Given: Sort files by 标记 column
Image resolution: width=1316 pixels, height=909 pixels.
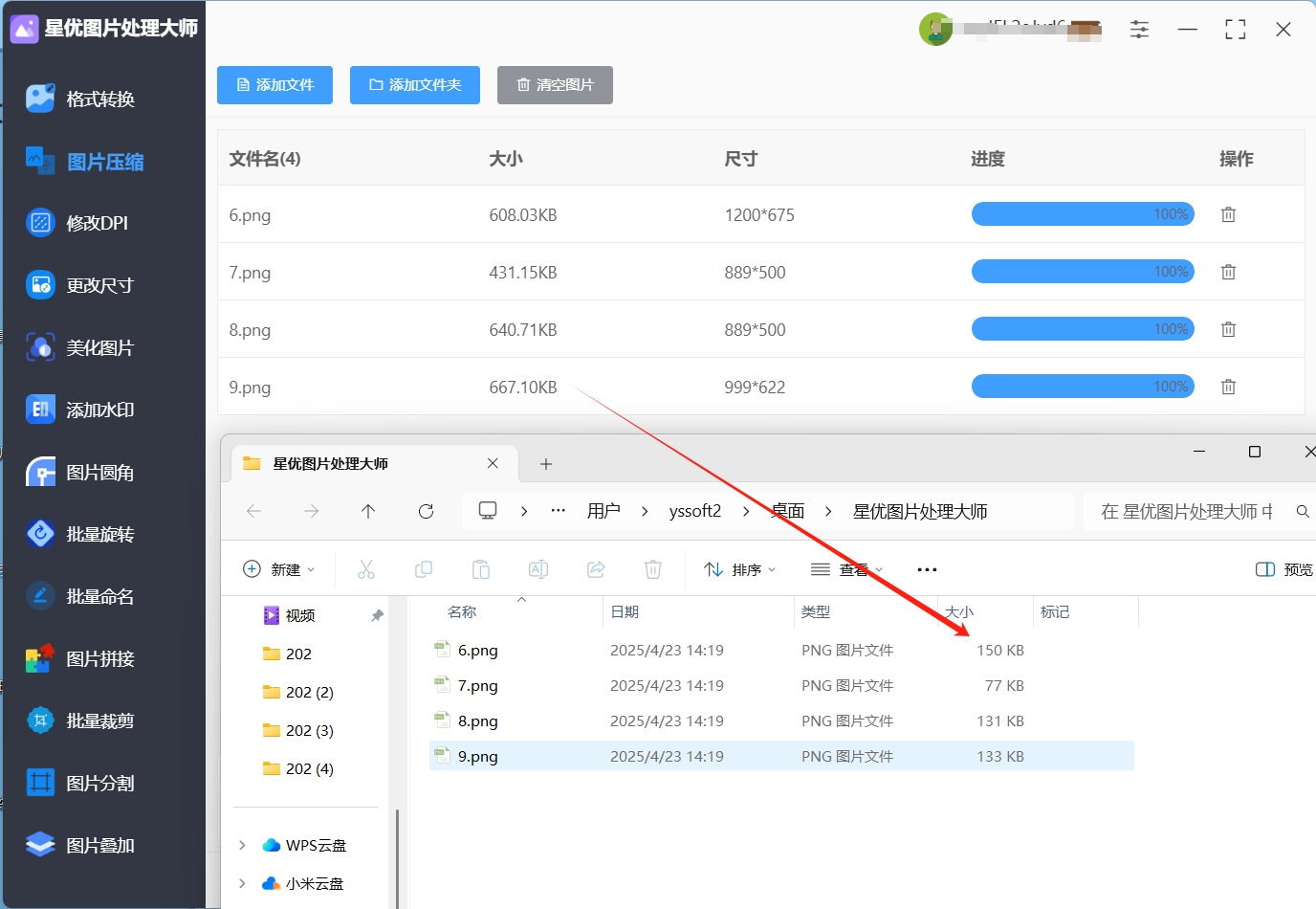Looking at the screenshot, I should coord(1055,612).
